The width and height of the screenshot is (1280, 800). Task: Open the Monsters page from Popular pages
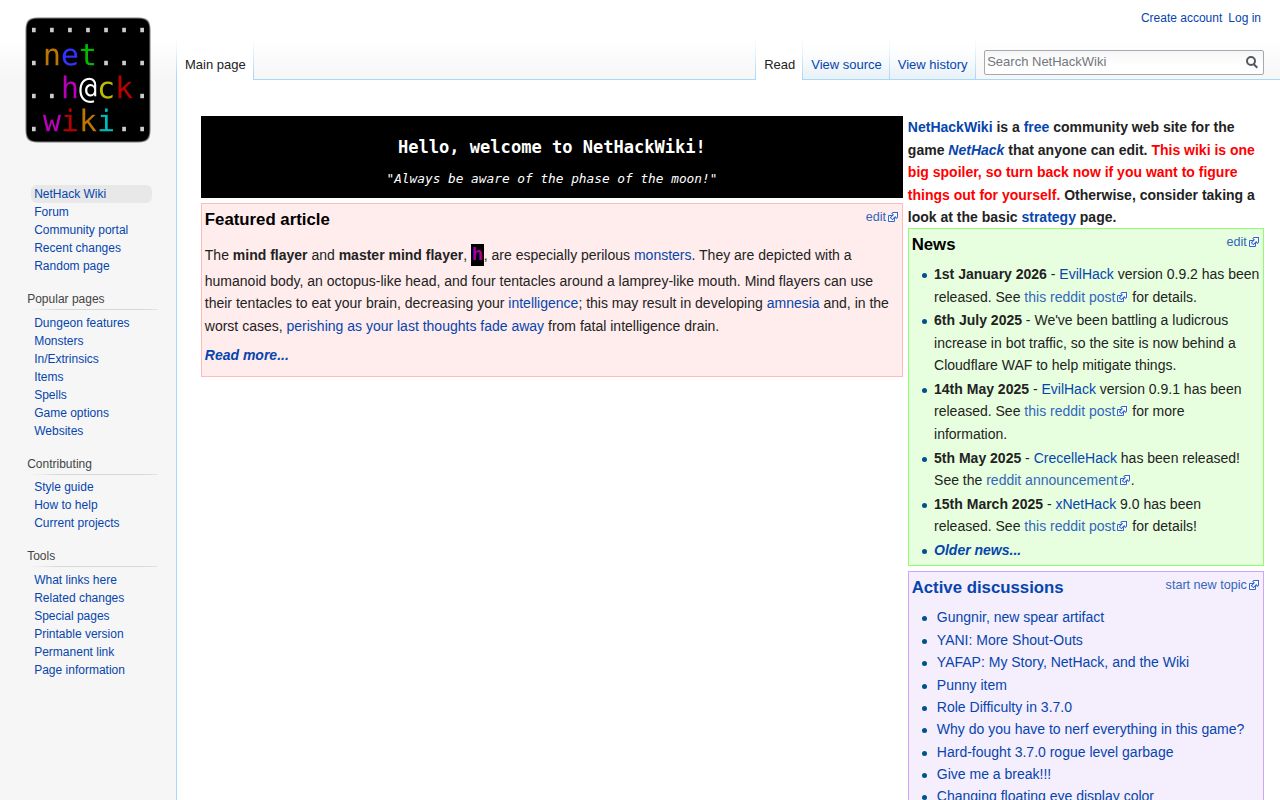coord(58,340)
